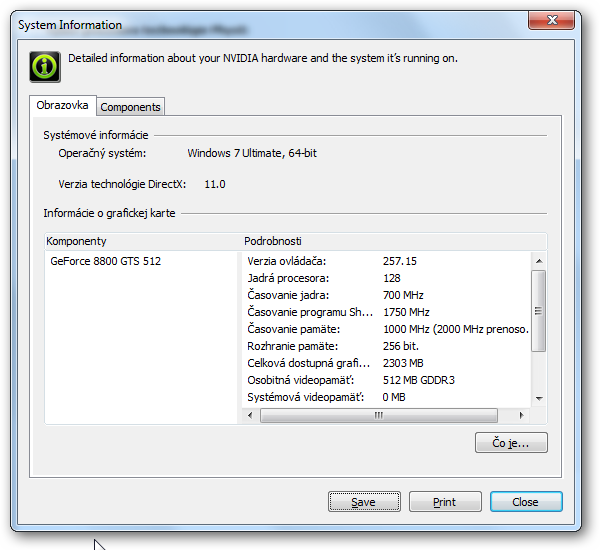Switch to the Components tab

pyautogui.click(x=130, y=107)
